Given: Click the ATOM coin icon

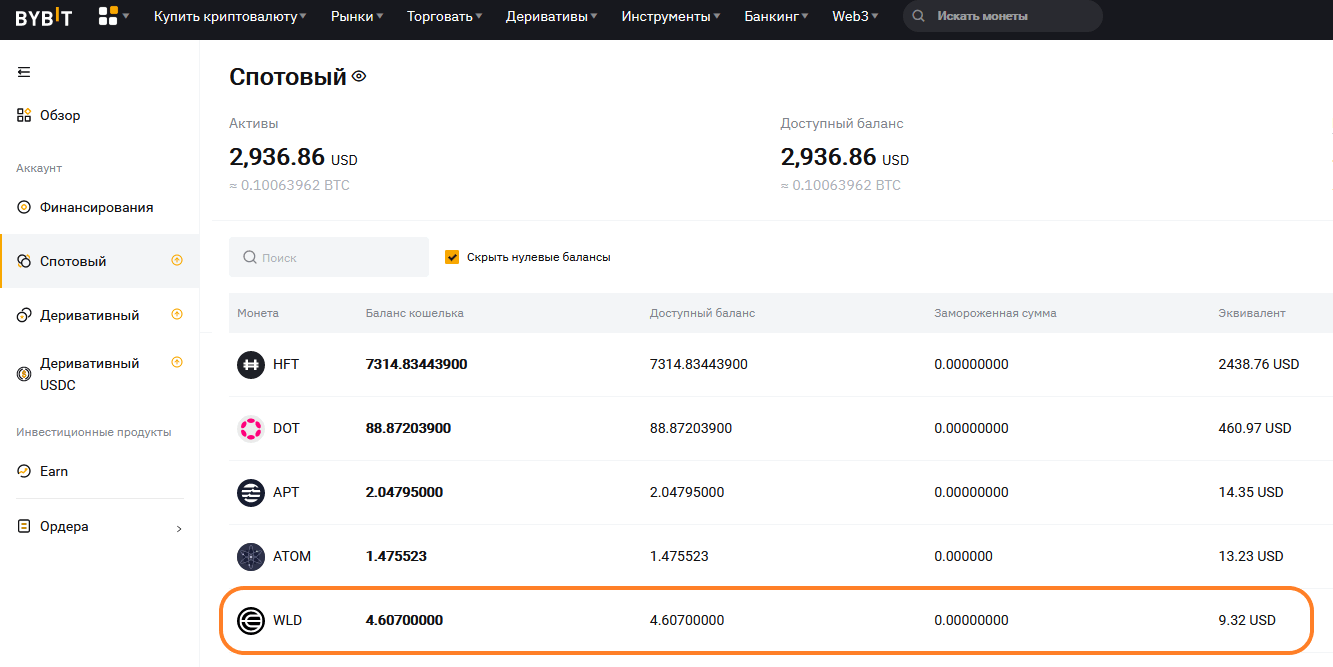Looking at the screenshot, I should click(x=251, y=556).
